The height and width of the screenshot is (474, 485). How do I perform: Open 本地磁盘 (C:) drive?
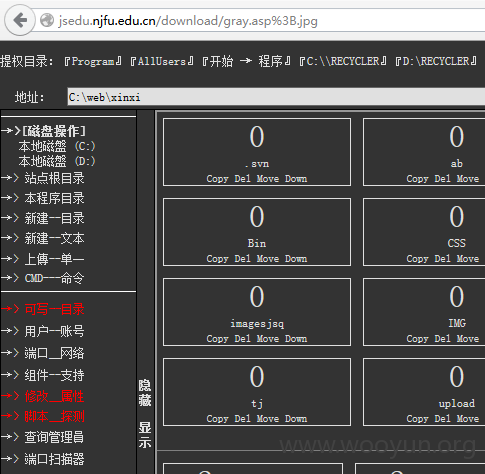[x=57, y=146]
